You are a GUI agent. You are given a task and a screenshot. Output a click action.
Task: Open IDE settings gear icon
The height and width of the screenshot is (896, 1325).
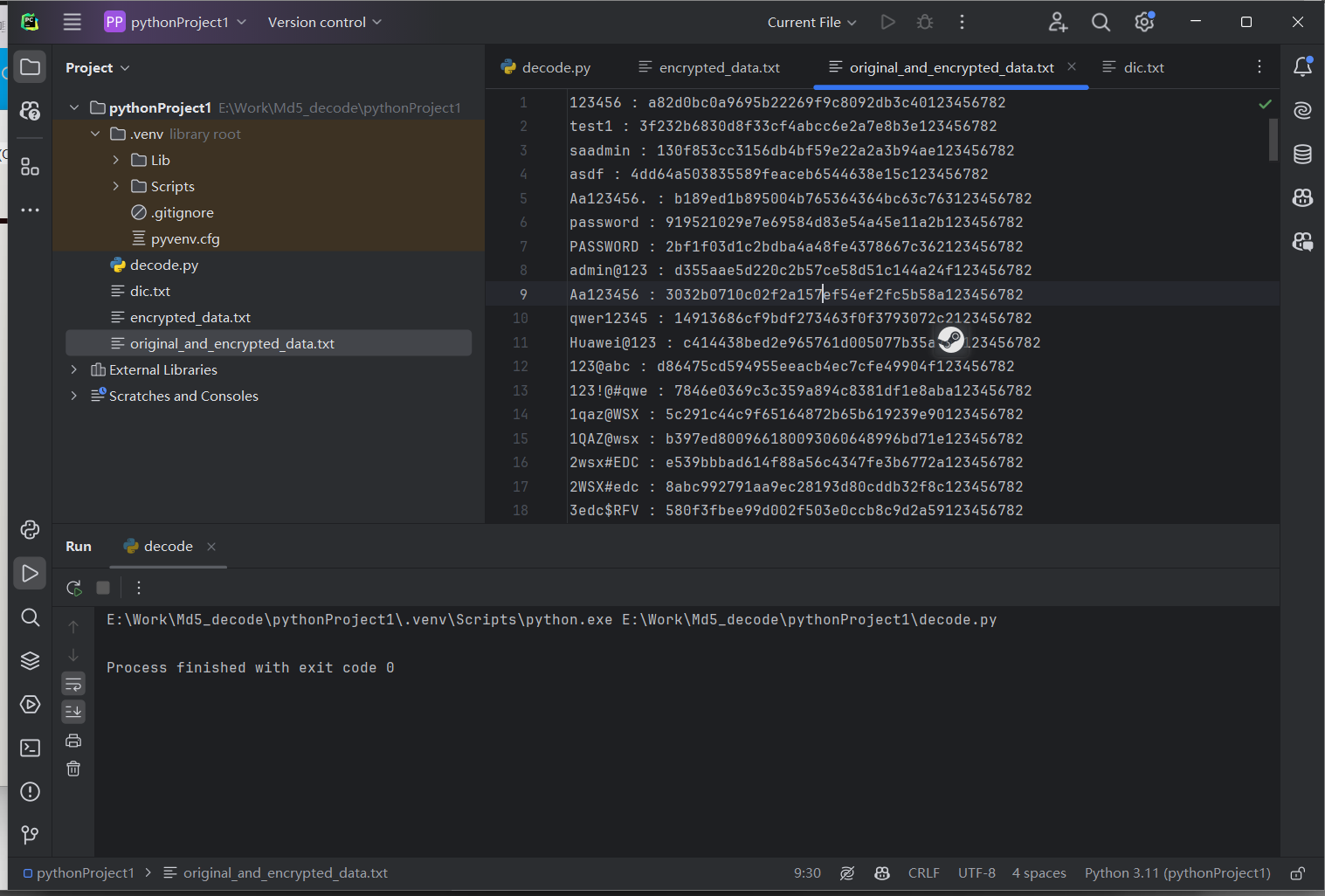[x=1144, y=22]
